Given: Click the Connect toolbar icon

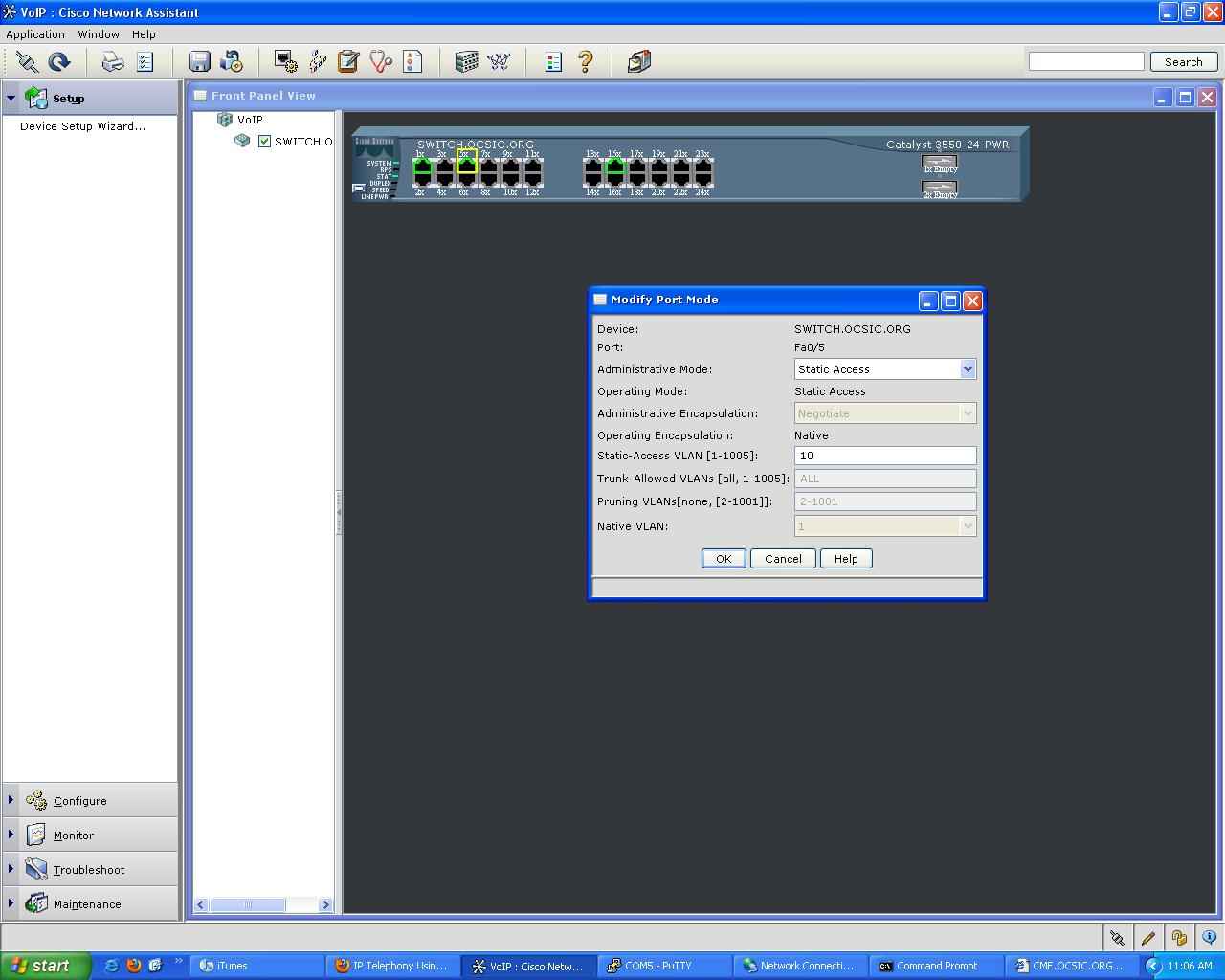Looking at the screenshot, I should pos(28,62).
